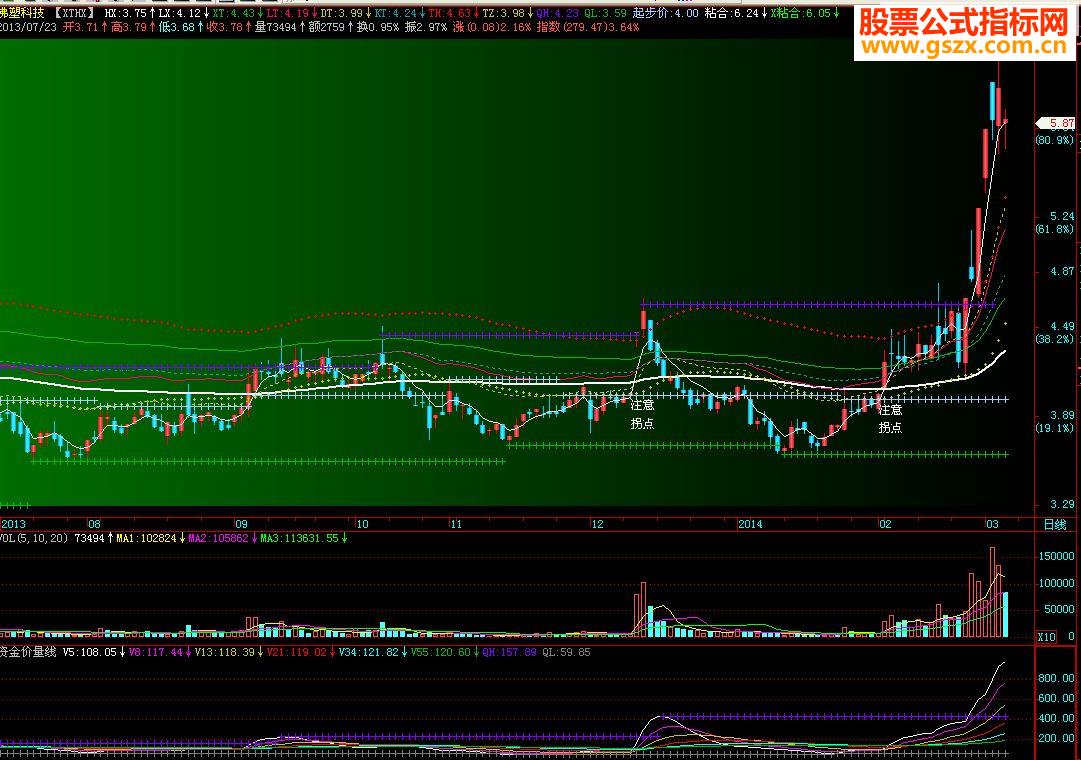Screen dimensions: 1081x760
Task: Click the current price tag 5.87
Action: pos(1056,123)
